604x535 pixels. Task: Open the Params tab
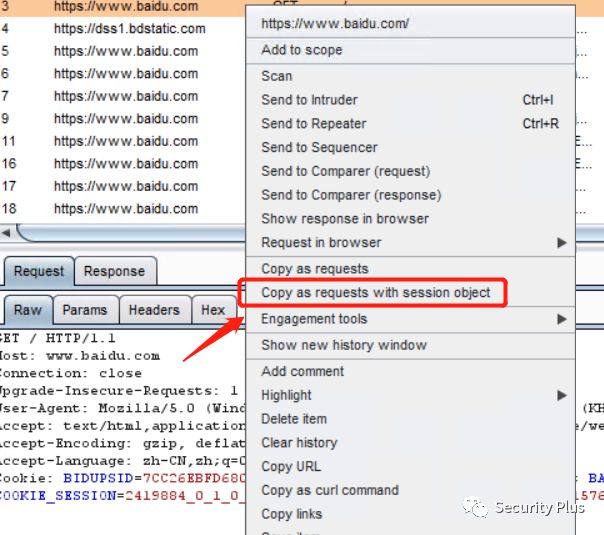tap(85, 310)
